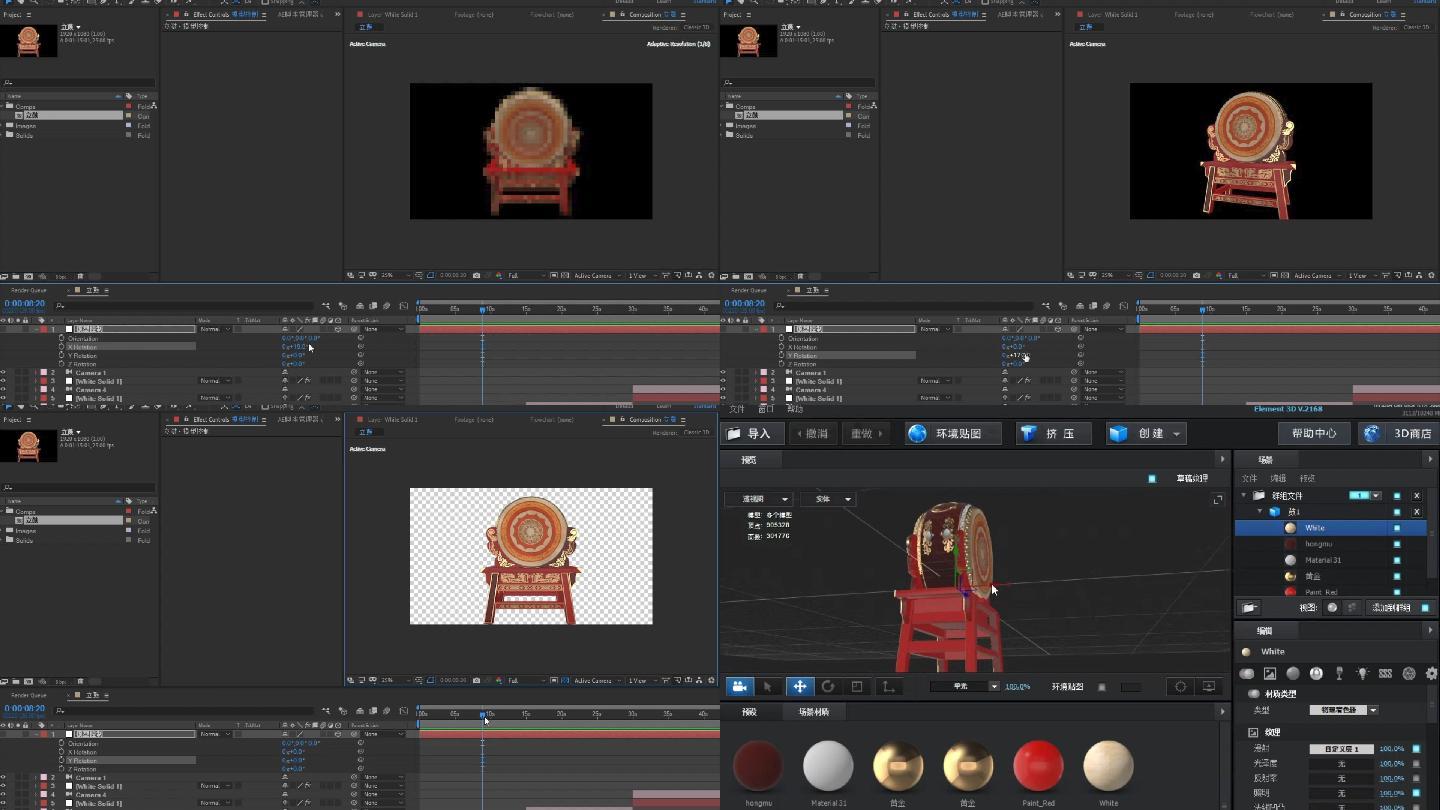Open the 帮助中心 help center
Image resolution: width=1440 pixels, height=810 pixels.
[1314, 433]
